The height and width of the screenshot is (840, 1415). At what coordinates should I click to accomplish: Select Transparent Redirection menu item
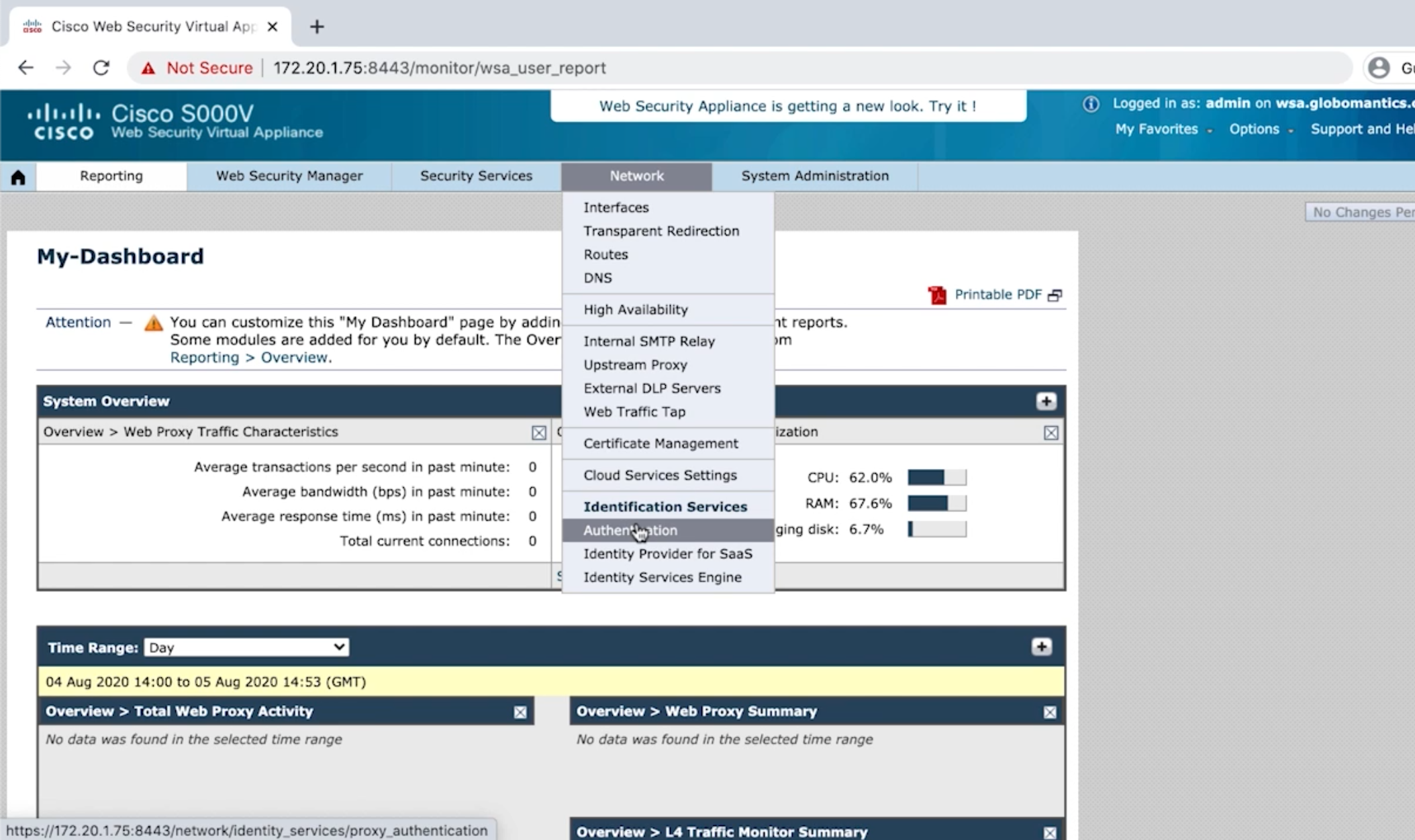(668, 231)
